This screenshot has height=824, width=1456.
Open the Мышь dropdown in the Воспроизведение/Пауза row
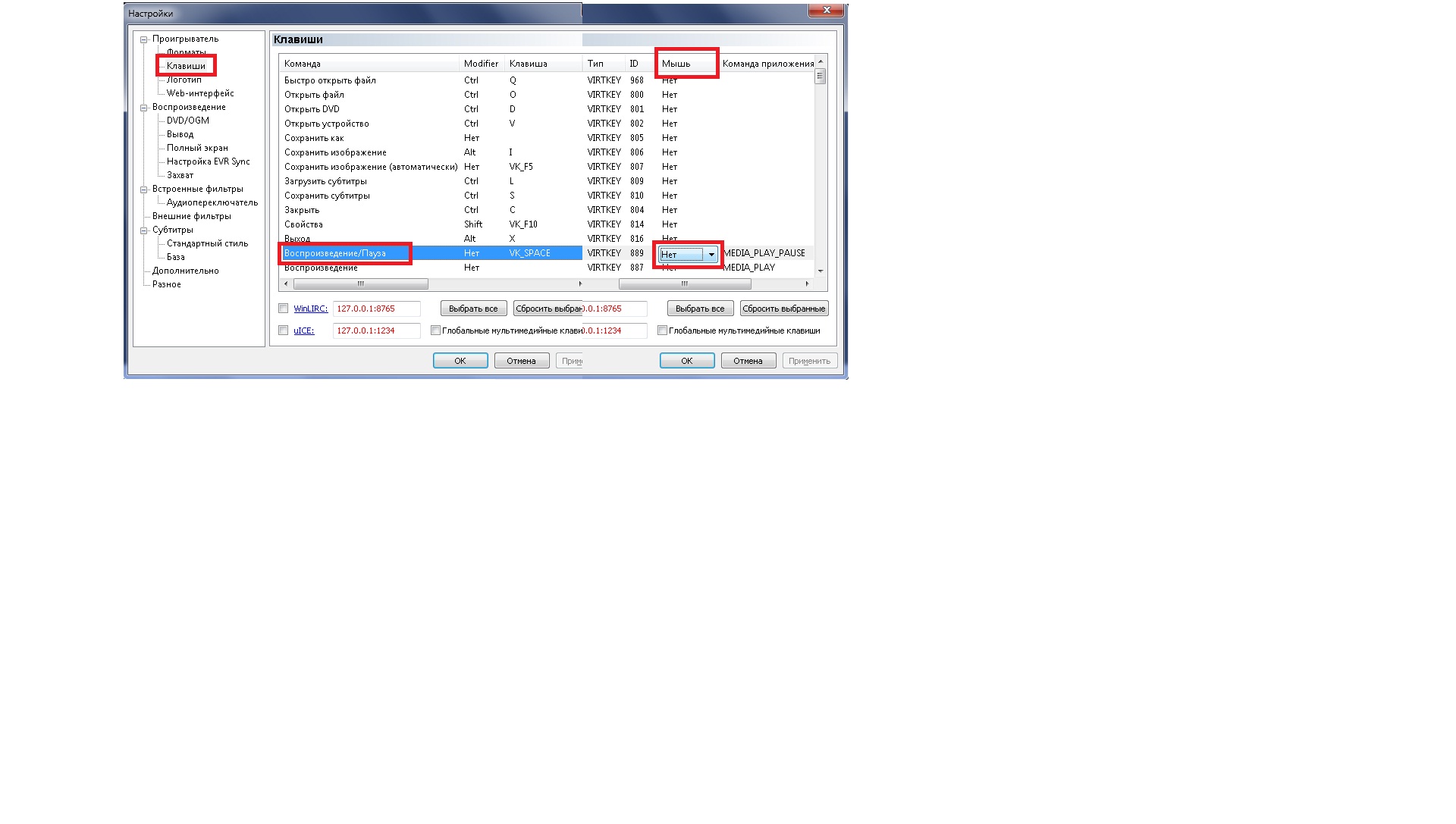711,255
